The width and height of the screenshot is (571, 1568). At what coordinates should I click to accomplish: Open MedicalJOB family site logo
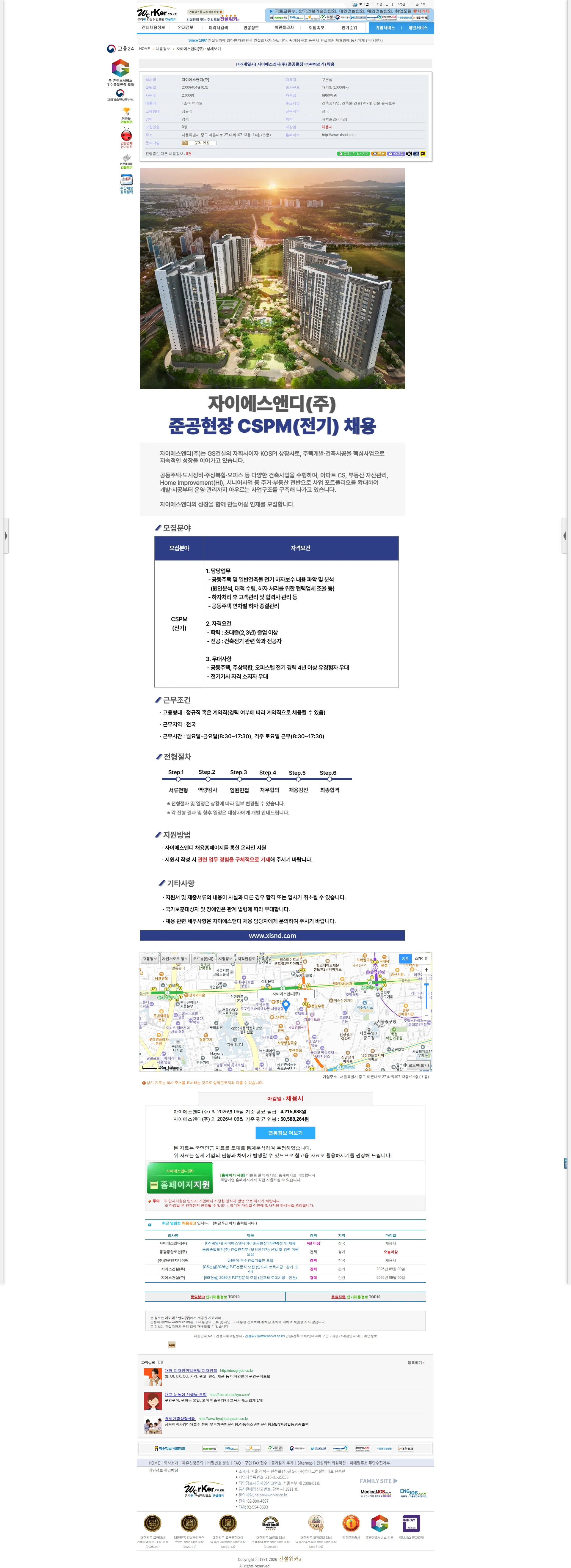tap(375, 1493)
